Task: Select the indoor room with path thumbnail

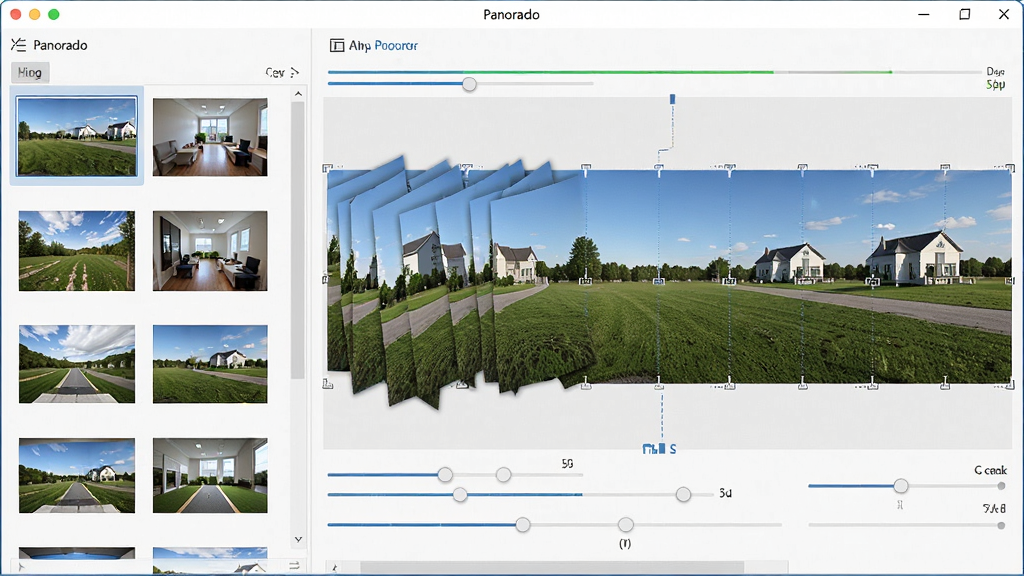Action: tap(210, 475)
